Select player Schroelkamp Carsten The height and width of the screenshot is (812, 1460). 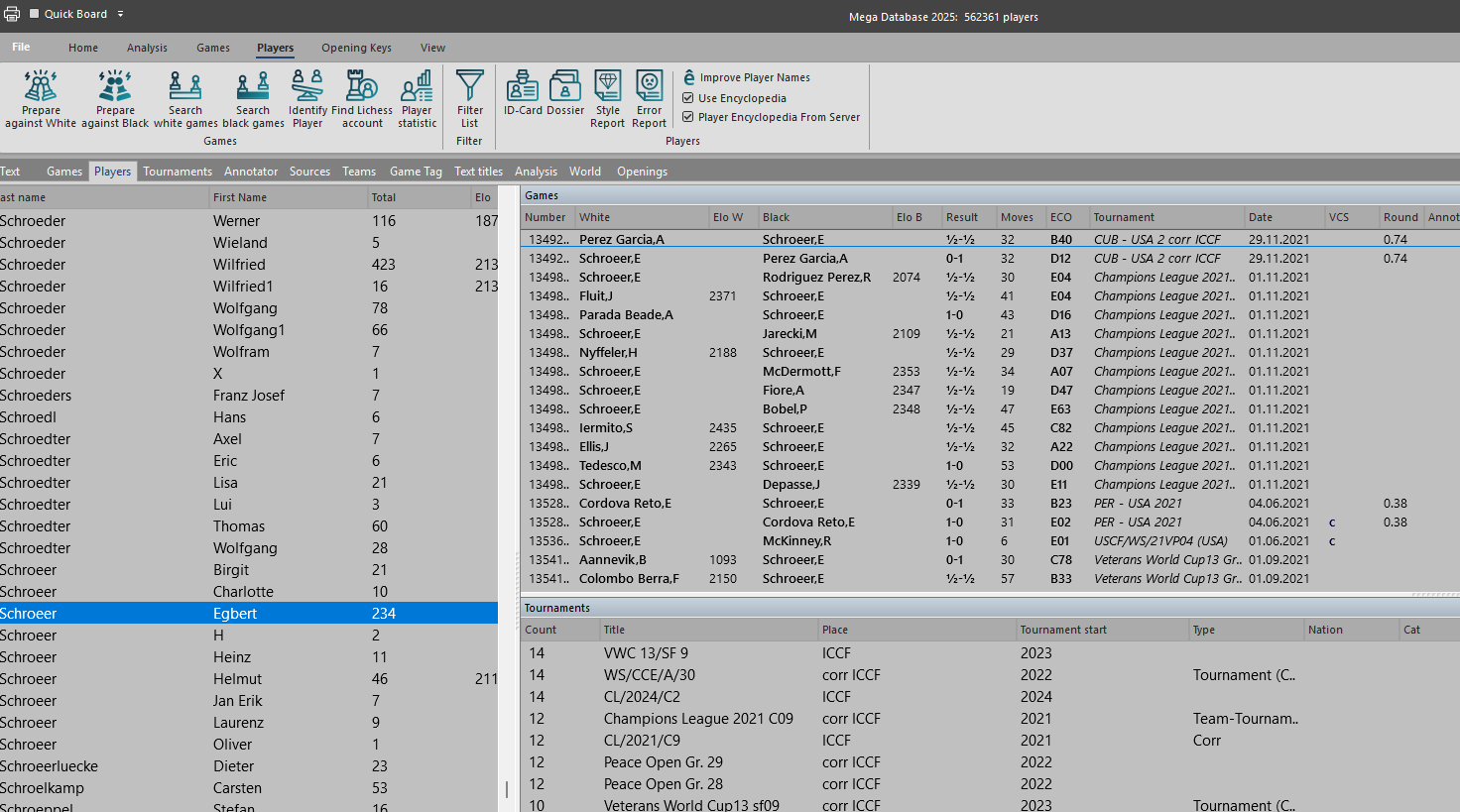tap(249, 788)
